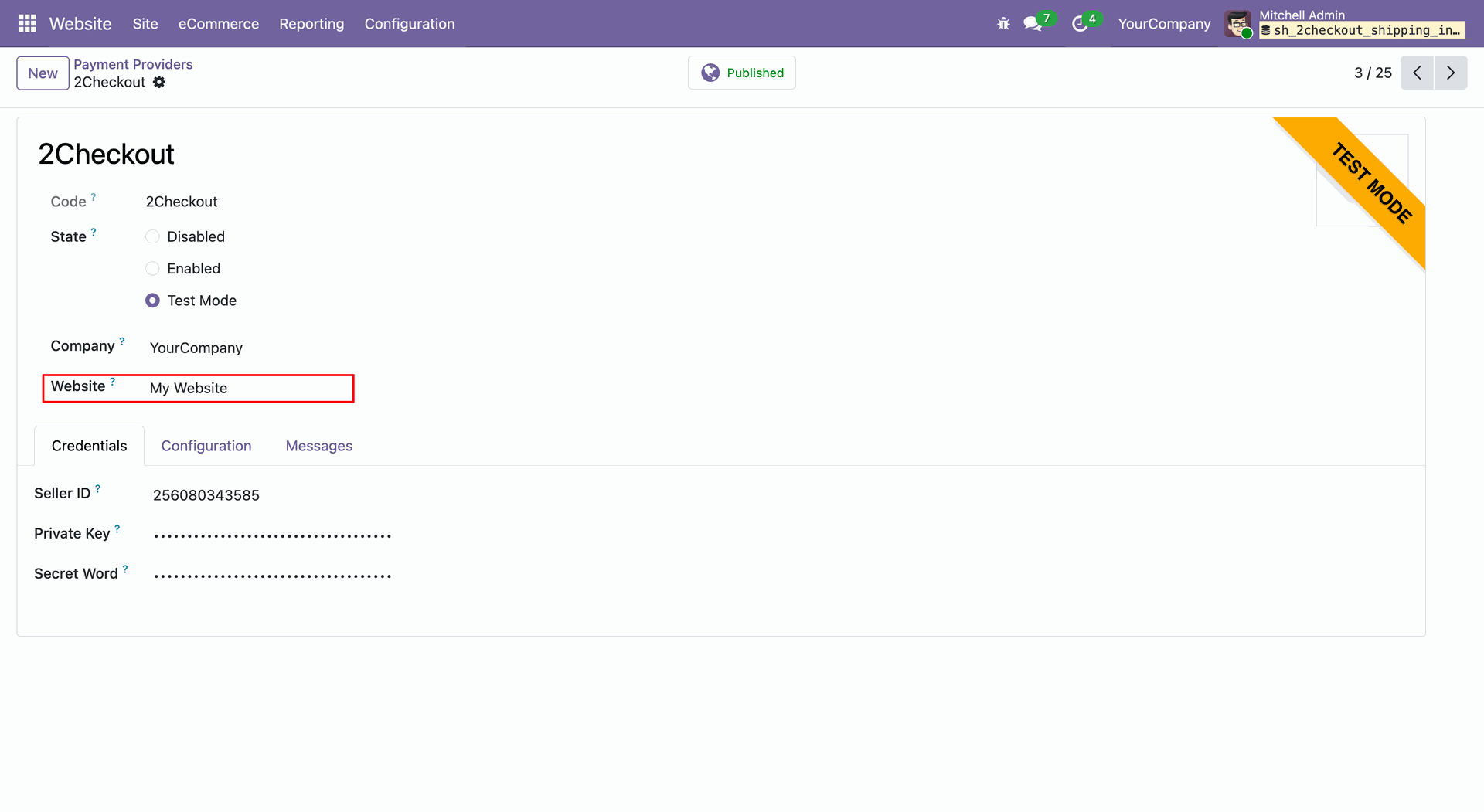
Task: Open the apps grid home menu
Action: click(27, 24)
